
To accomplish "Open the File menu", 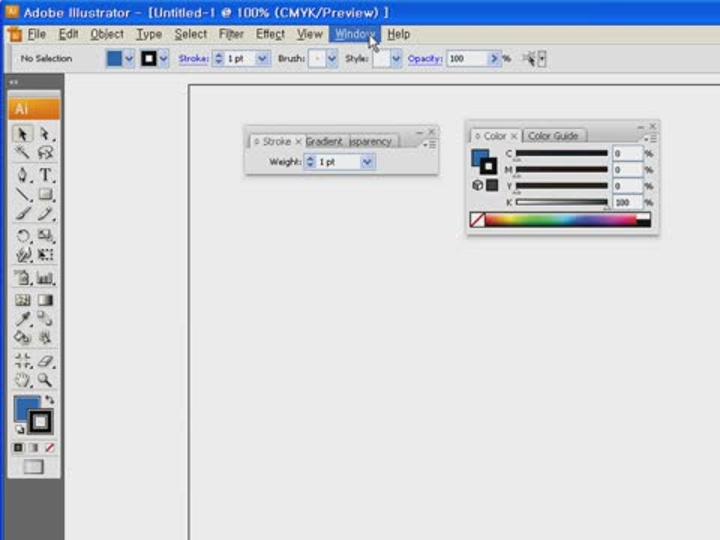I will click(x=37, y=34).
